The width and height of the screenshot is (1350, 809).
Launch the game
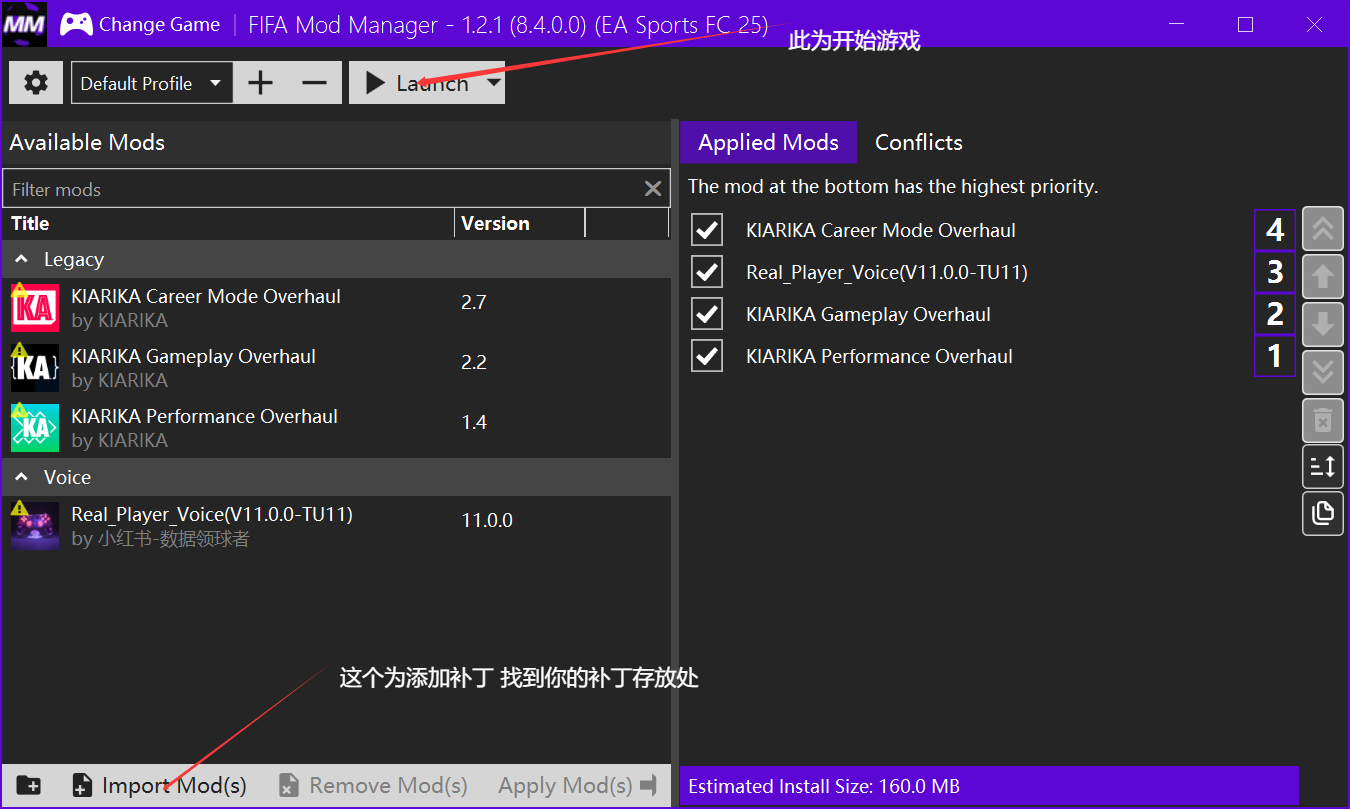(416, 83)
